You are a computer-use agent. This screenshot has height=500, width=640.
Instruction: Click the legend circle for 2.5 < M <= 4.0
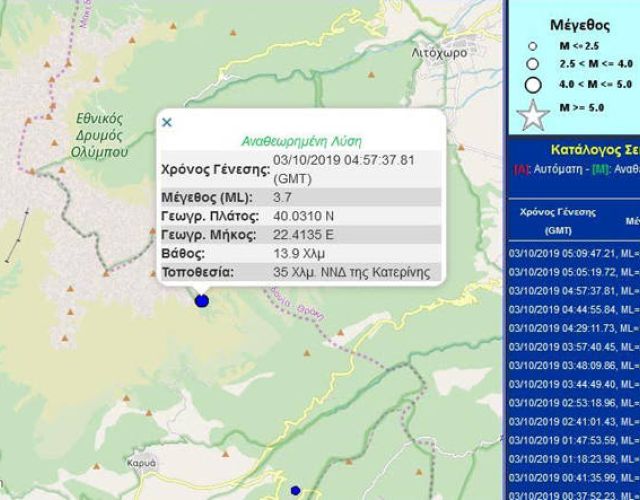tap(532, 64)
